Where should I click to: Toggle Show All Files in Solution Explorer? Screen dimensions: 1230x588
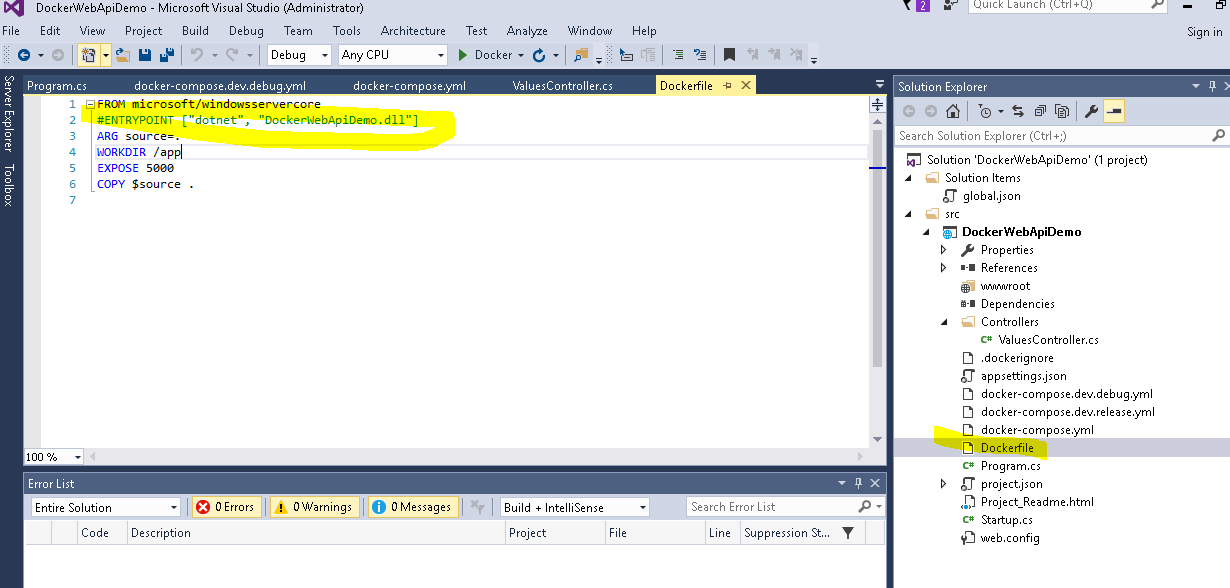[x=1062, y=111]
